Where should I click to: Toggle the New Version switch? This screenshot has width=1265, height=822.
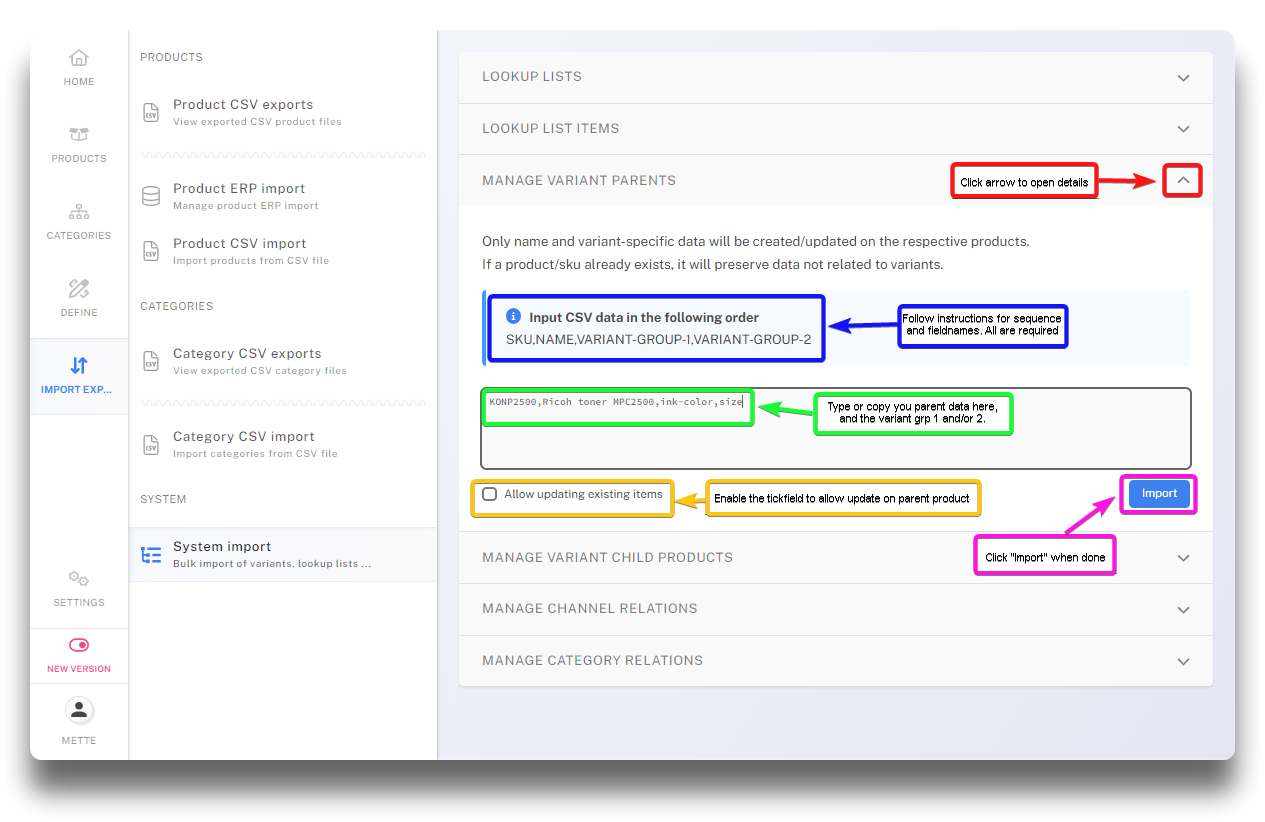pyautogui.click(x=79, y=646)
